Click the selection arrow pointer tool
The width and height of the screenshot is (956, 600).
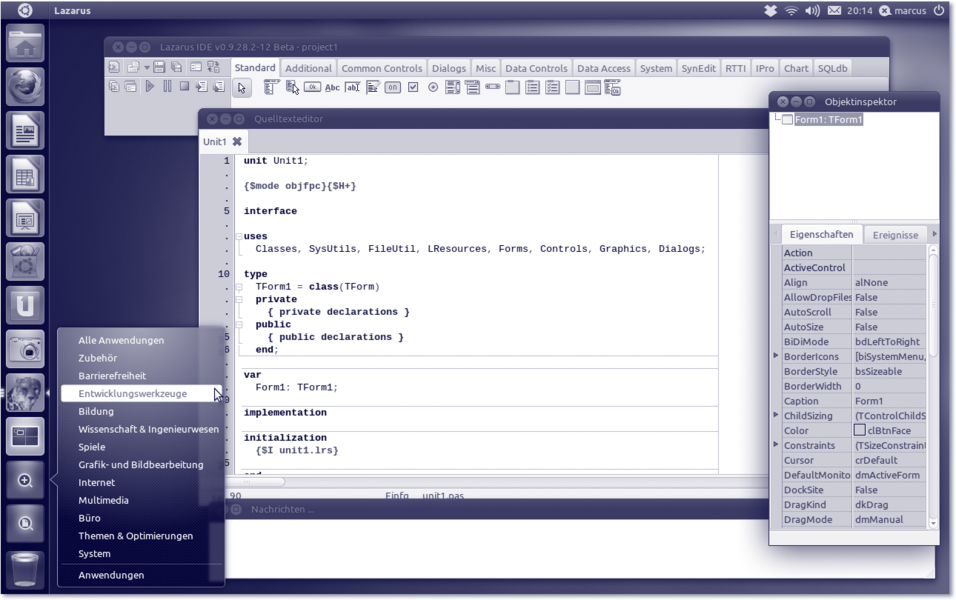242,88
